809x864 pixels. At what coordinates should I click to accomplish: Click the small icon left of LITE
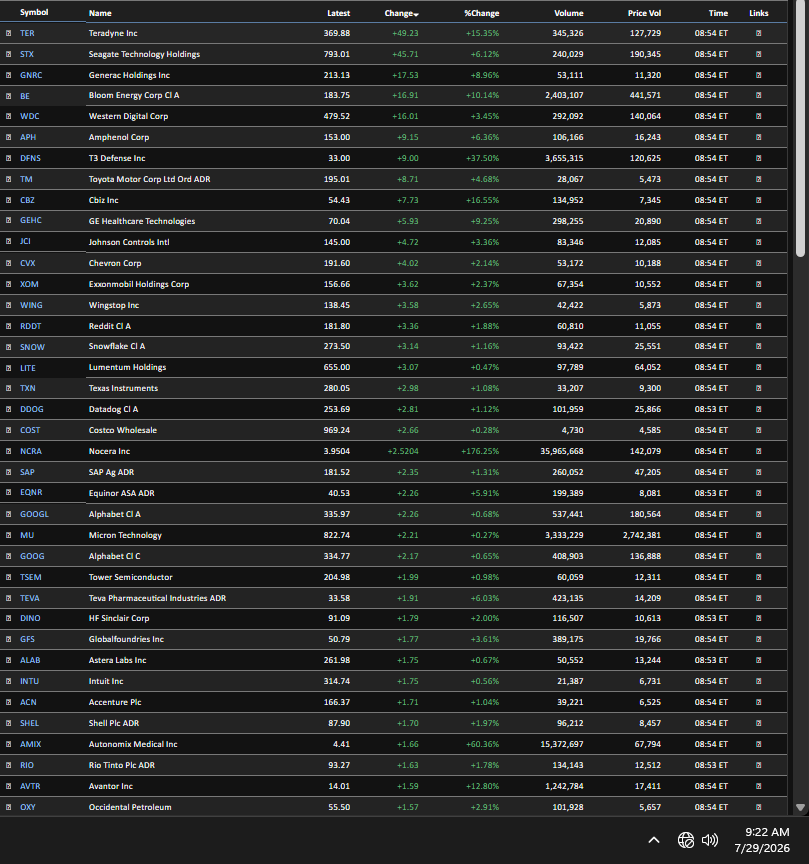point(8,368)
